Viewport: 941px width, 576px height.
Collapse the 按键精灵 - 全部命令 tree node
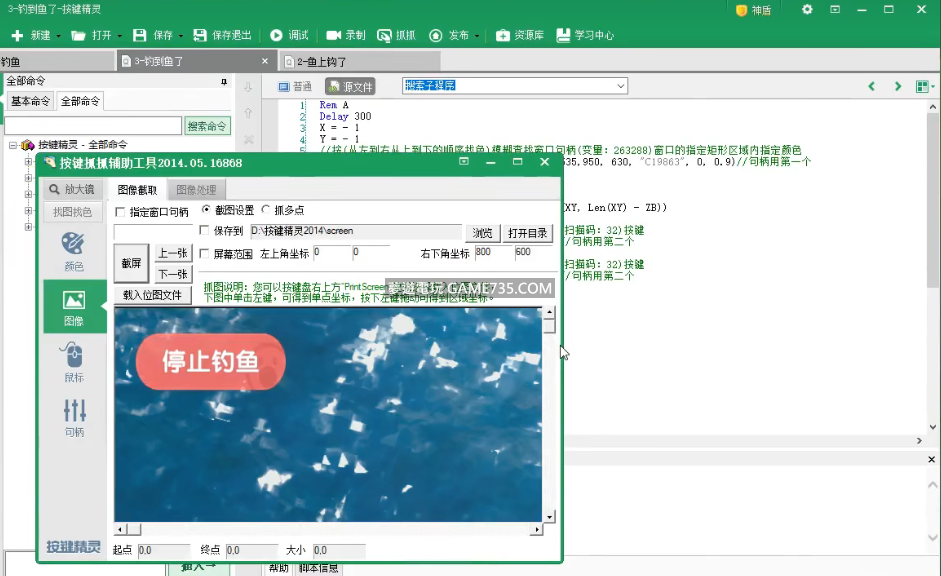click(13, 145)
